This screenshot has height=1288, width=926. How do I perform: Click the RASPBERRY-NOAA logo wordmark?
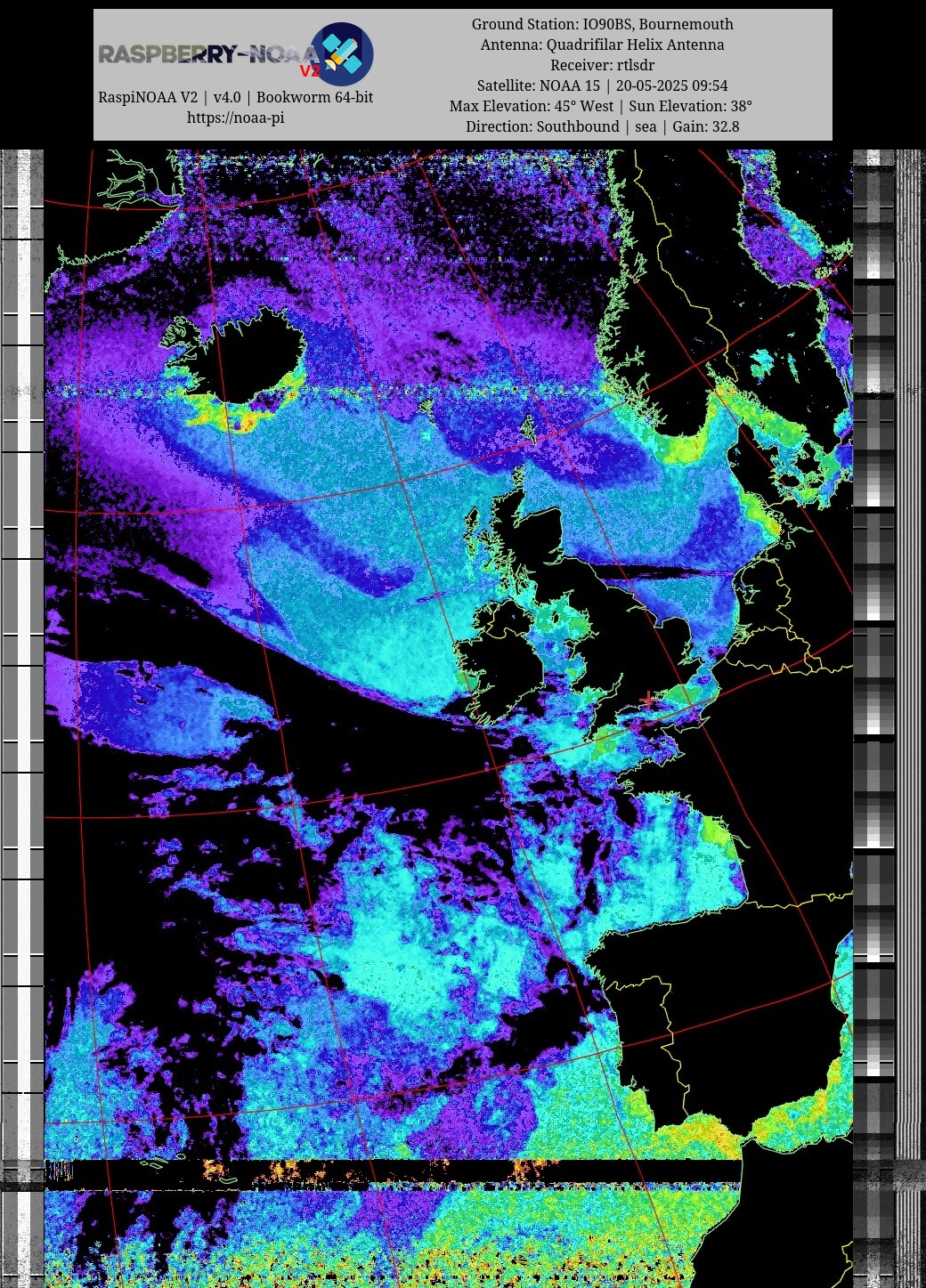(207, 55)
